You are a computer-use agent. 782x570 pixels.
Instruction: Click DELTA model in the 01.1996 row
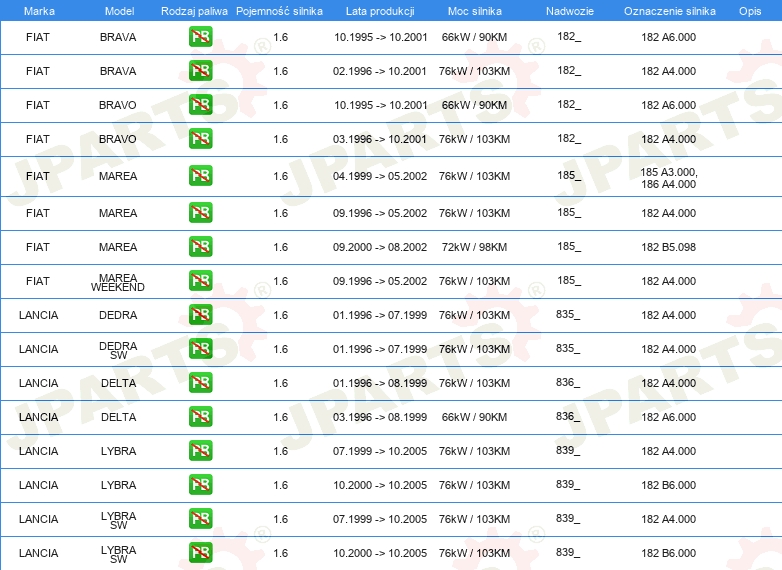[119, 383]
